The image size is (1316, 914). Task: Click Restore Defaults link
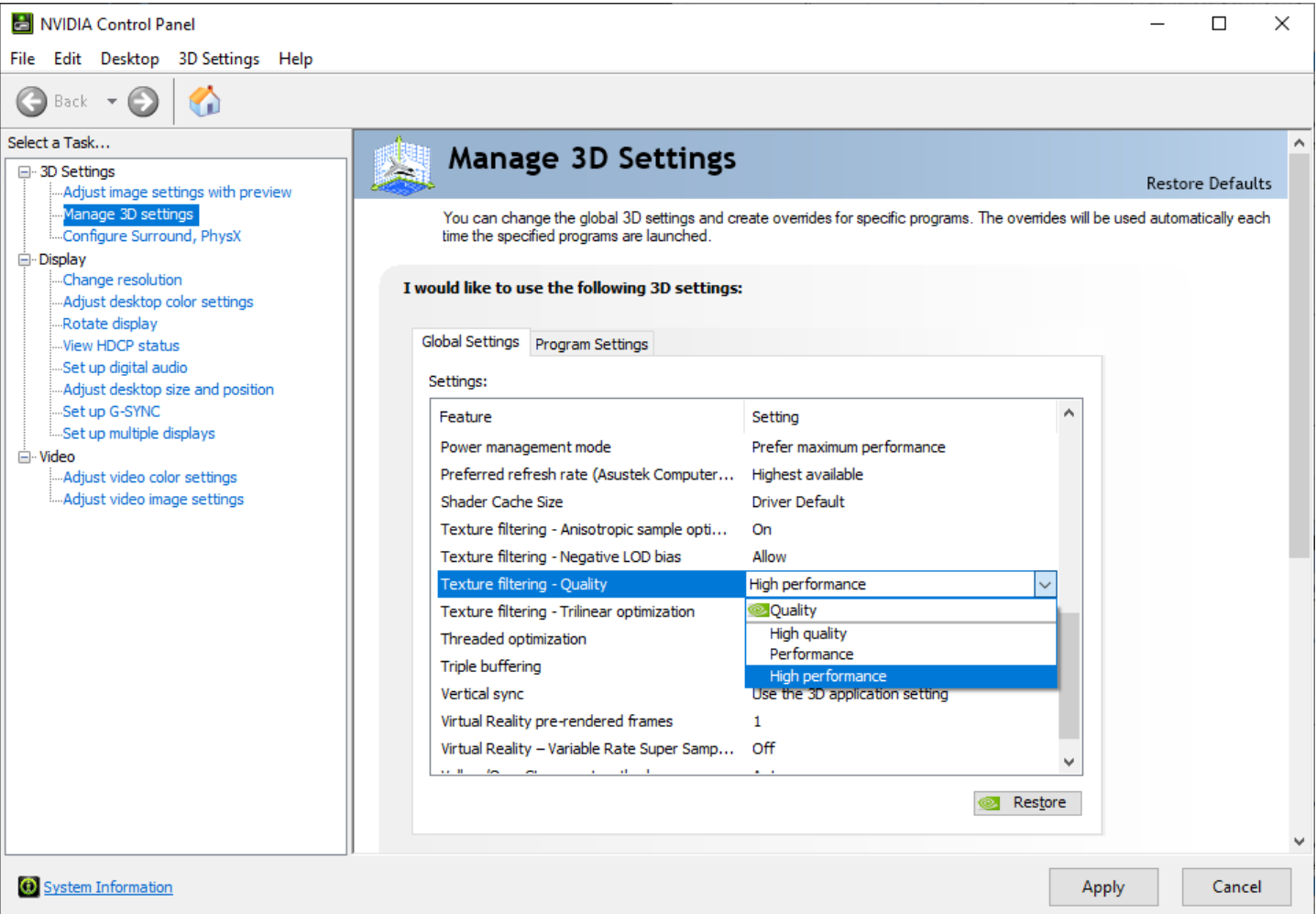[x=1208, y=183]
